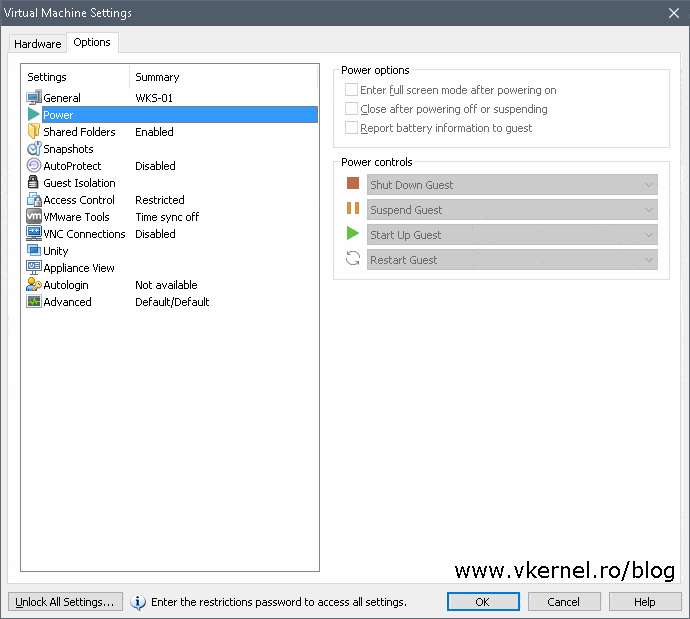Select the Power row label
The image size is (690, 619).
pos(58,115)
